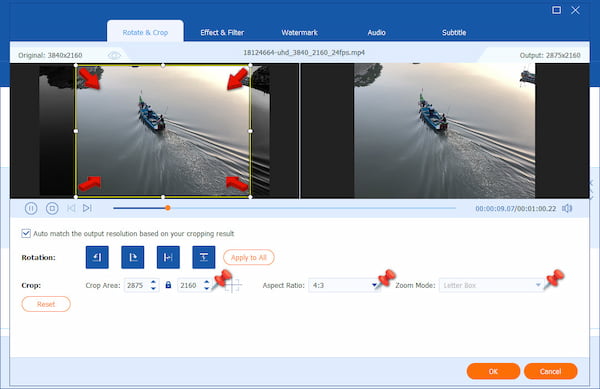Click the output preview video
The width and height of the screenshot is (600, 389).
(445, 131)
